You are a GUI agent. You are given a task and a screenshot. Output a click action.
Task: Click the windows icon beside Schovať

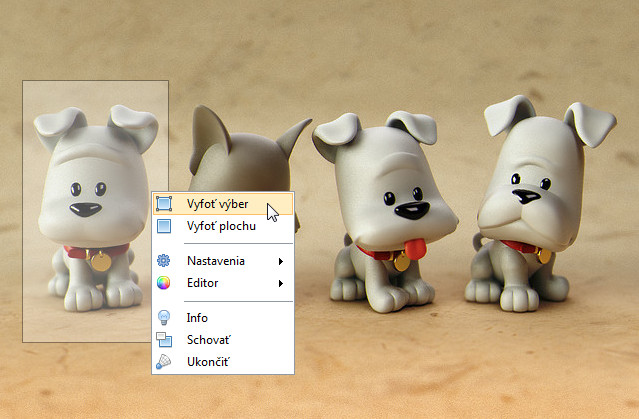(x=164, y=340)
